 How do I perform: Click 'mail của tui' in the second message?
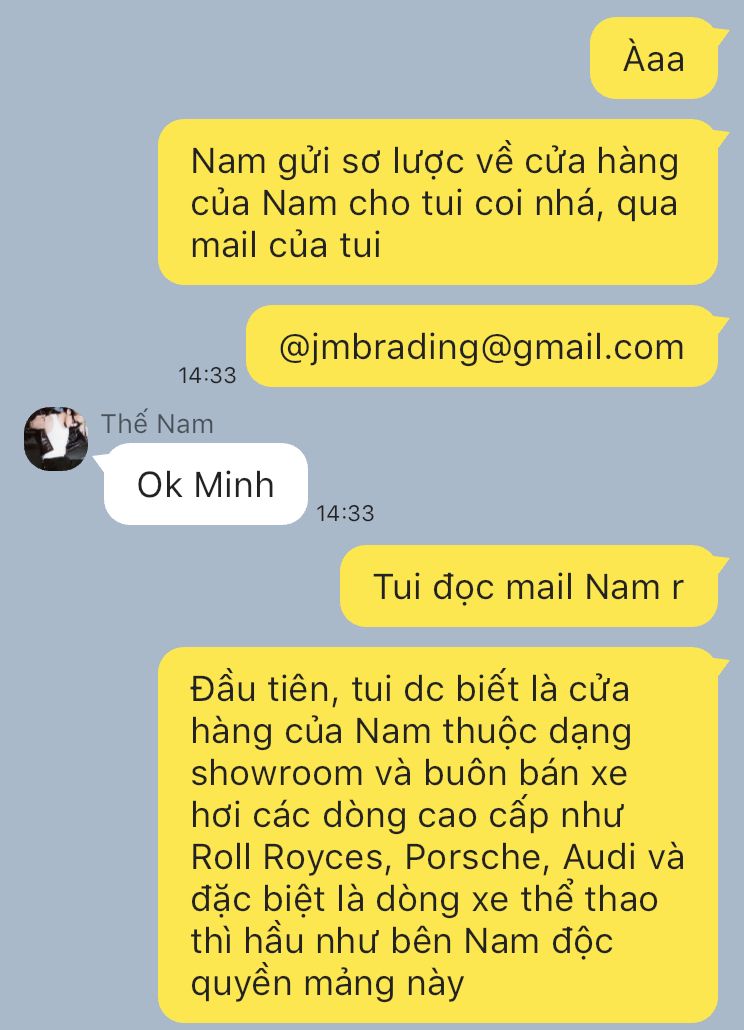coord(286,245)
